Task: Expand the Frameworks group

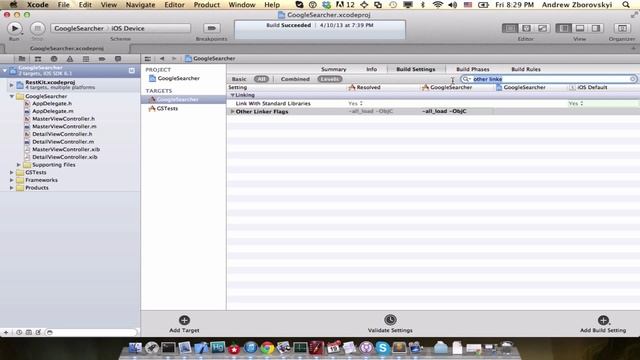Action: [x=12, y=180]
